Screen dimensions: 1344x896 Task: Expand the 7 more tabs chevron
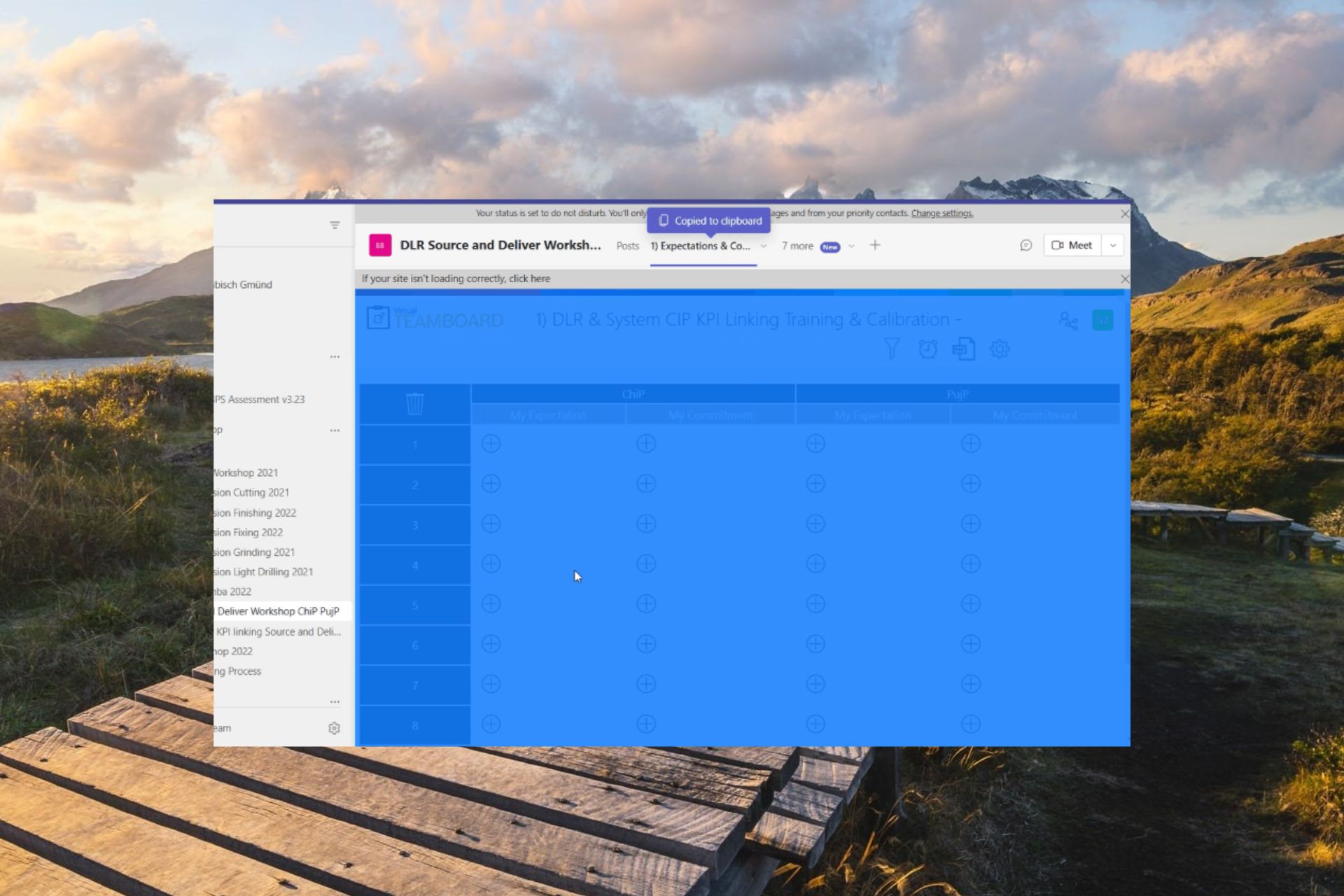(x=851, y=246)
